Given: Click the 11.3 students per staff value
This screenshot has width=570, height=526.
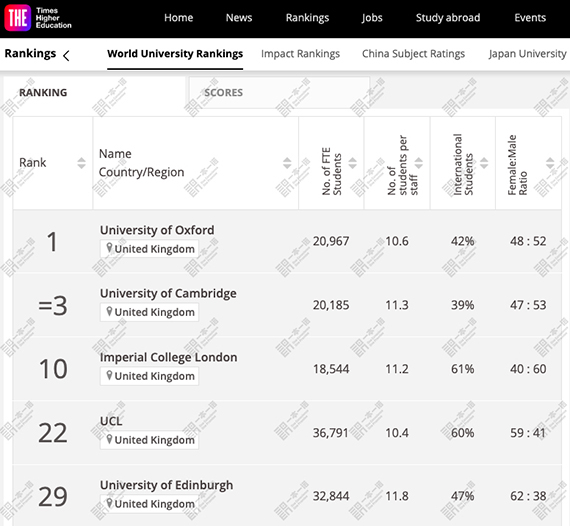Looking at the screenshot, I should click(397, 305).
